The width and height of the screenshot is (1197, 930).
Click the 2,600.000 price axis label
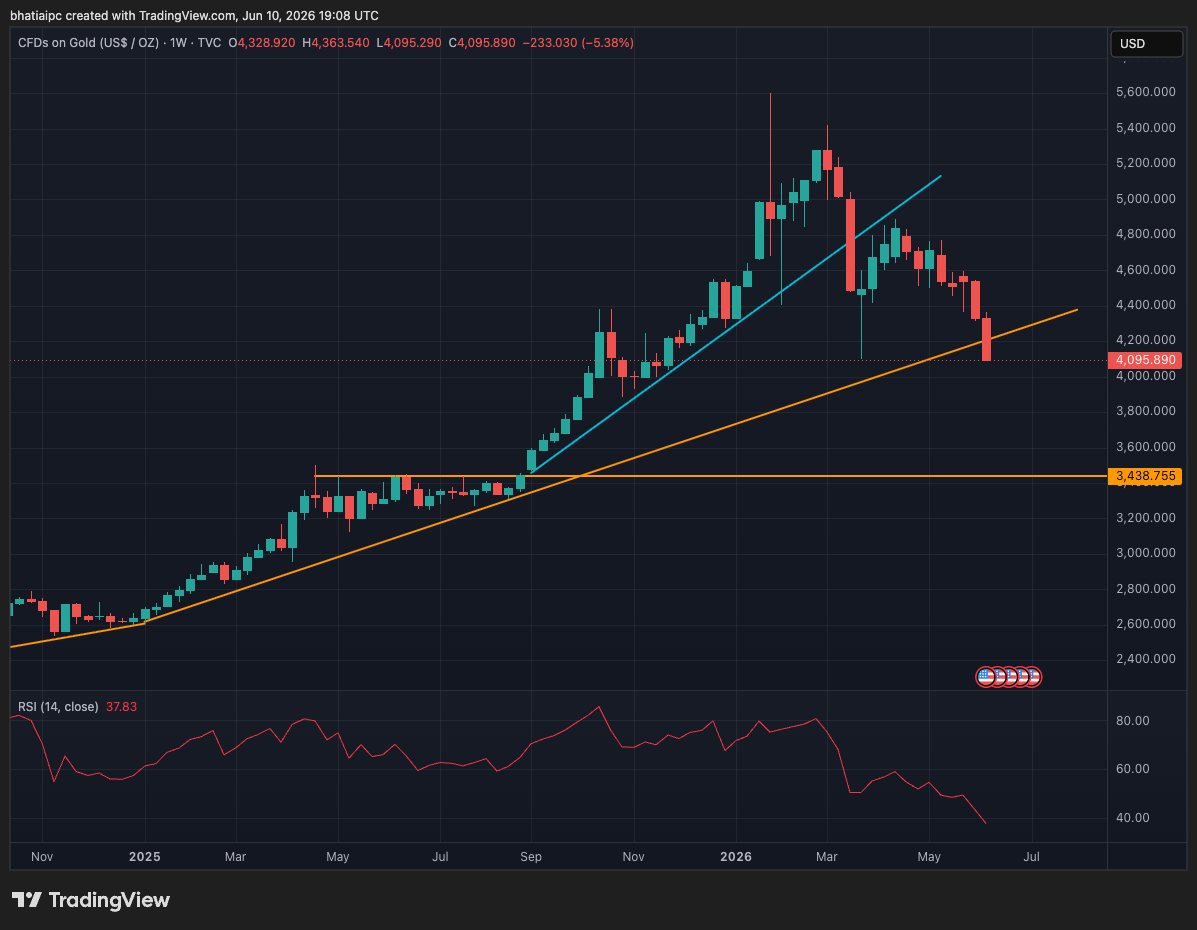(x=1145, y=624)
